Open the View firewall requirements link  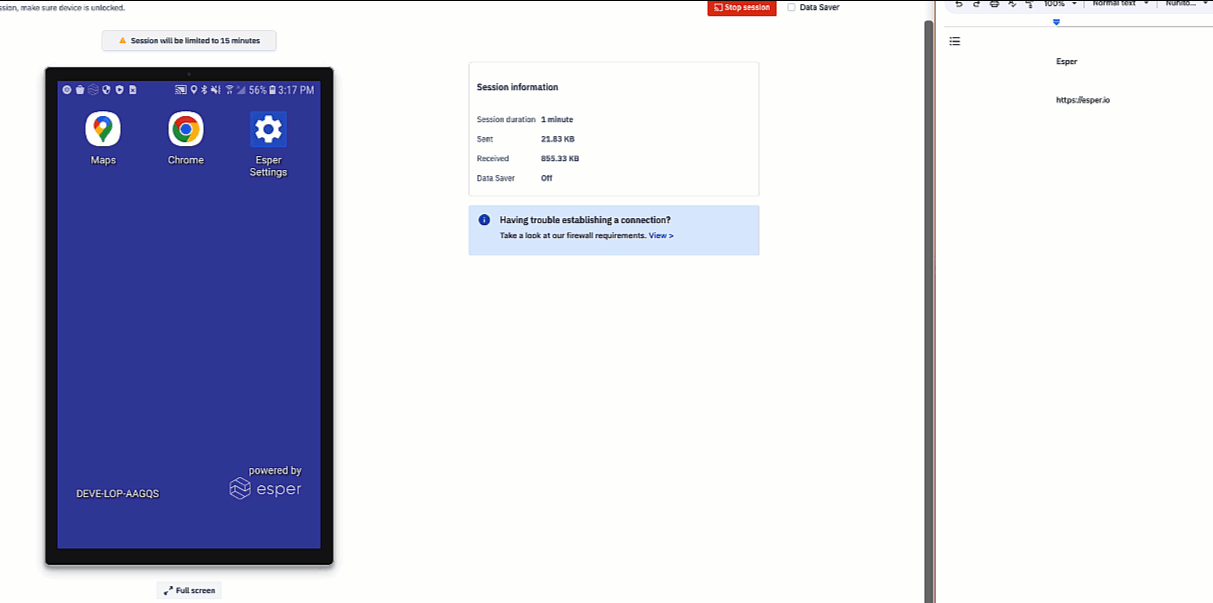point(661,235)
